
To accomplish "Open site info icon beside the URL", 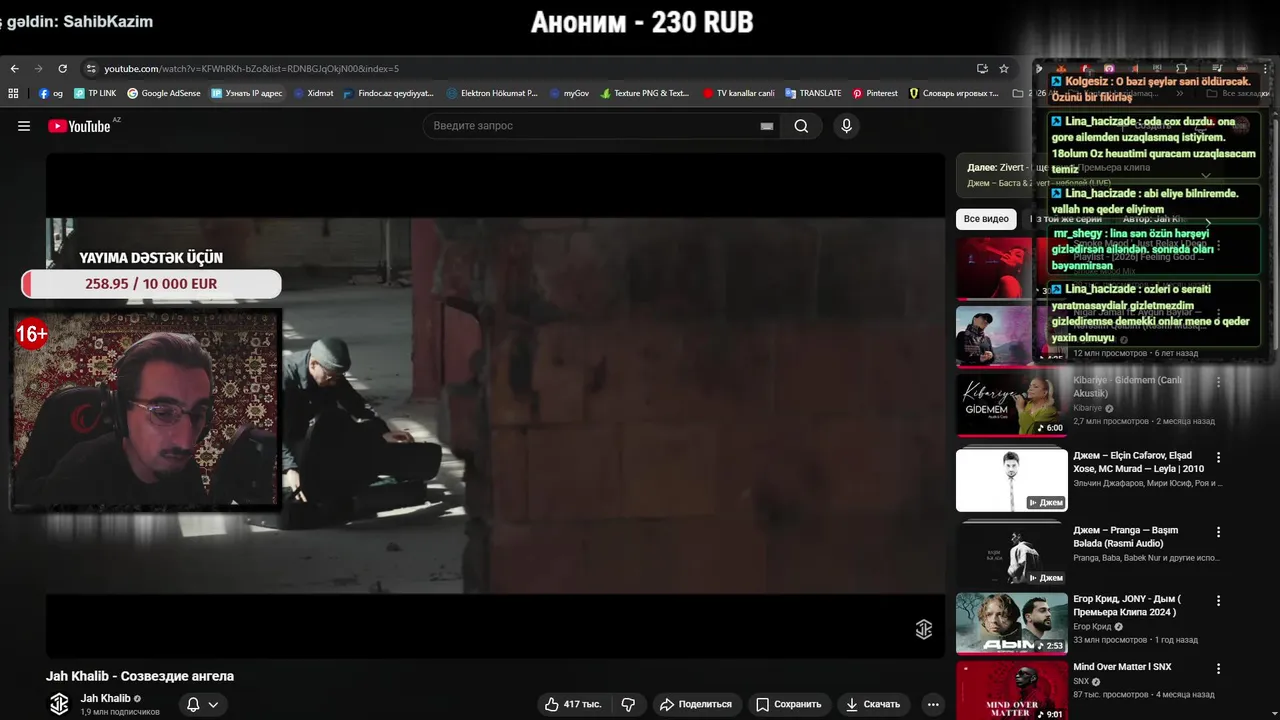I will [x=91, y=69].
